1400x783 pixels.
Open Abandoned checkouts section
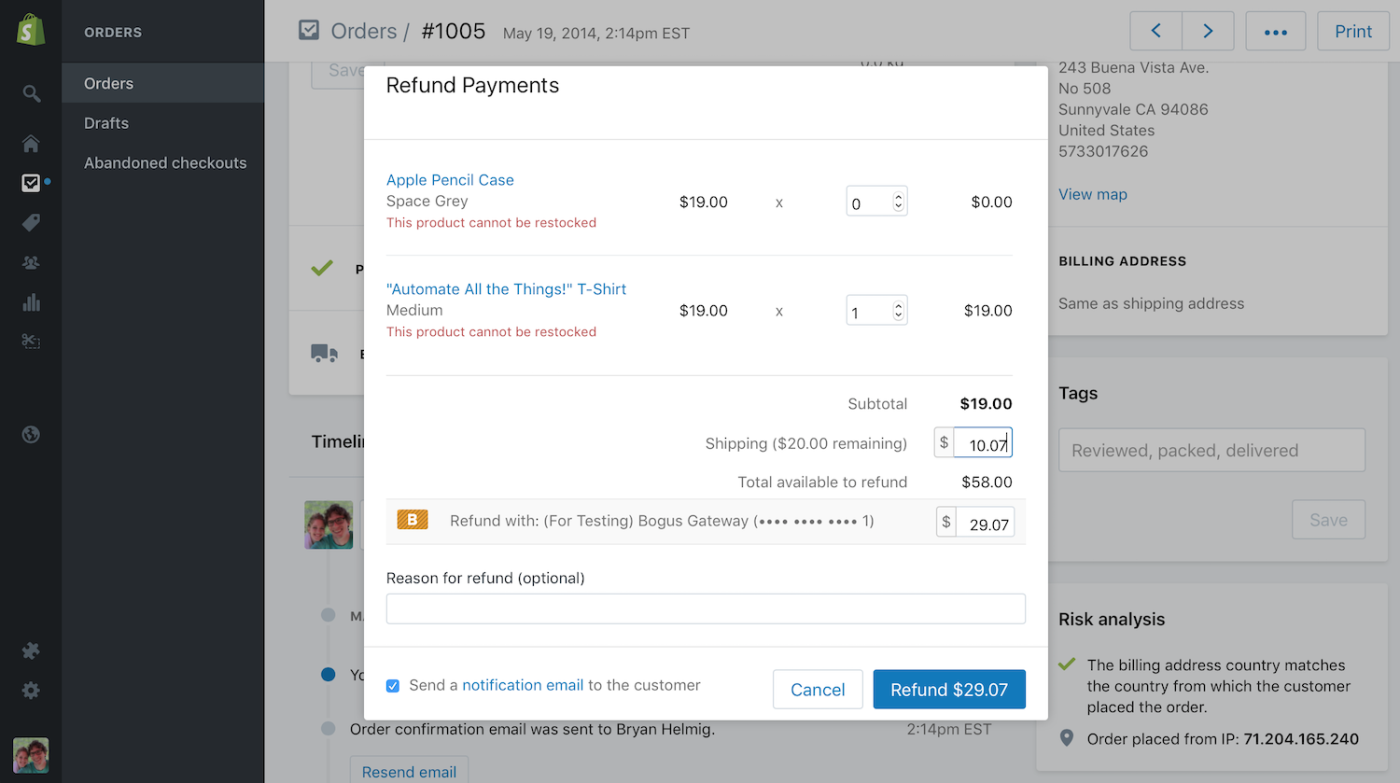165,163
